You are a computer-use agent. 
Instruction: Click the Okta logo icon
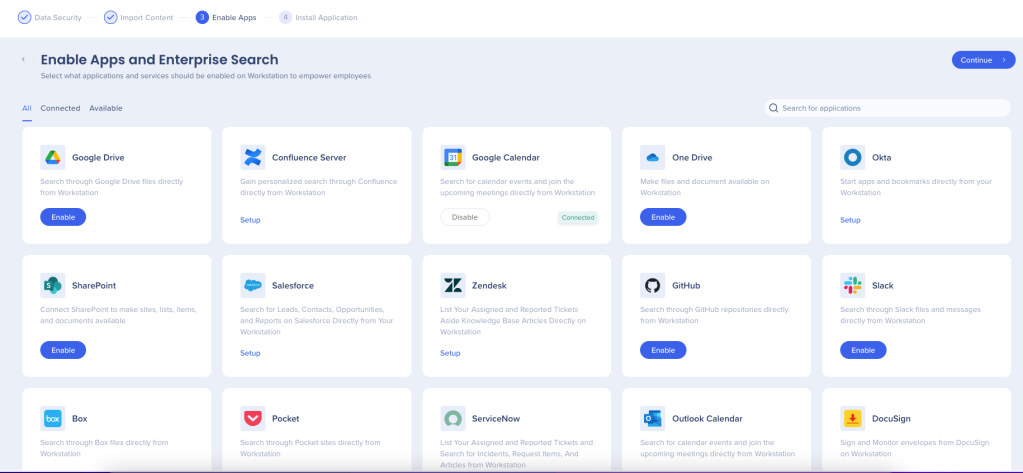(852, 157)
